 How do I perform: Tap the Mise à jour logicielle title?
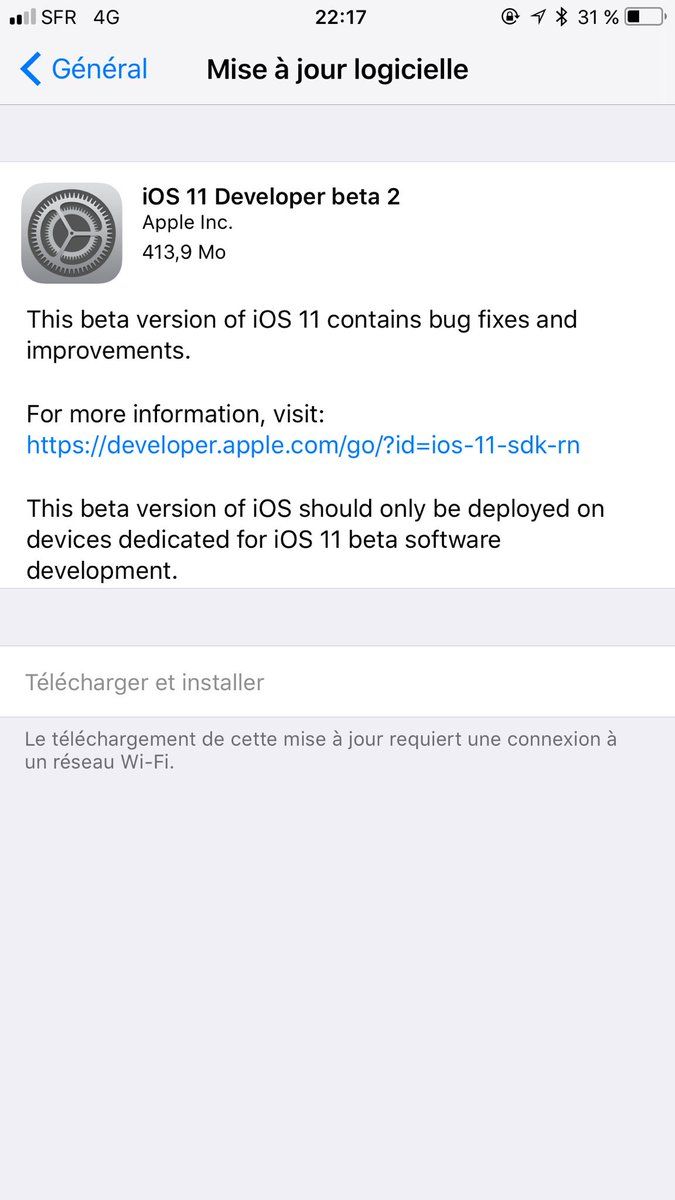click(x=337, y=69)
